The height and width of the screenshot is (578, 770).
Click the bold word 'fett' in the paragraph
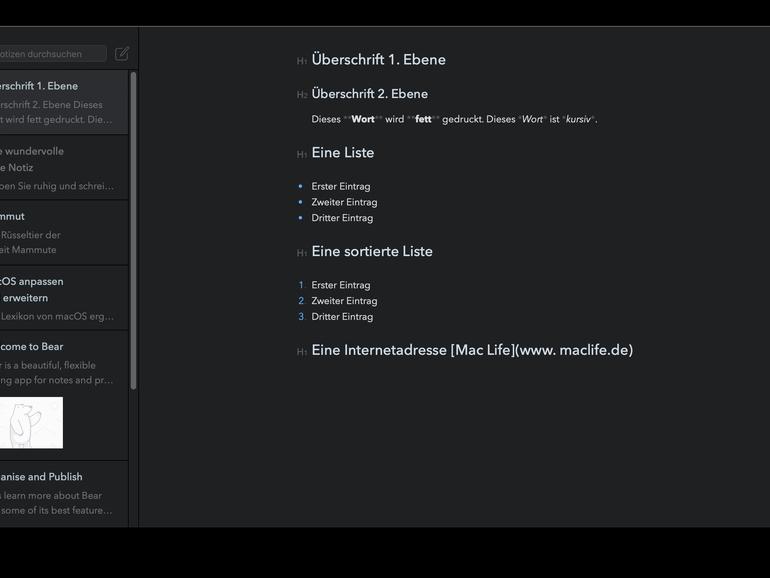423,119
